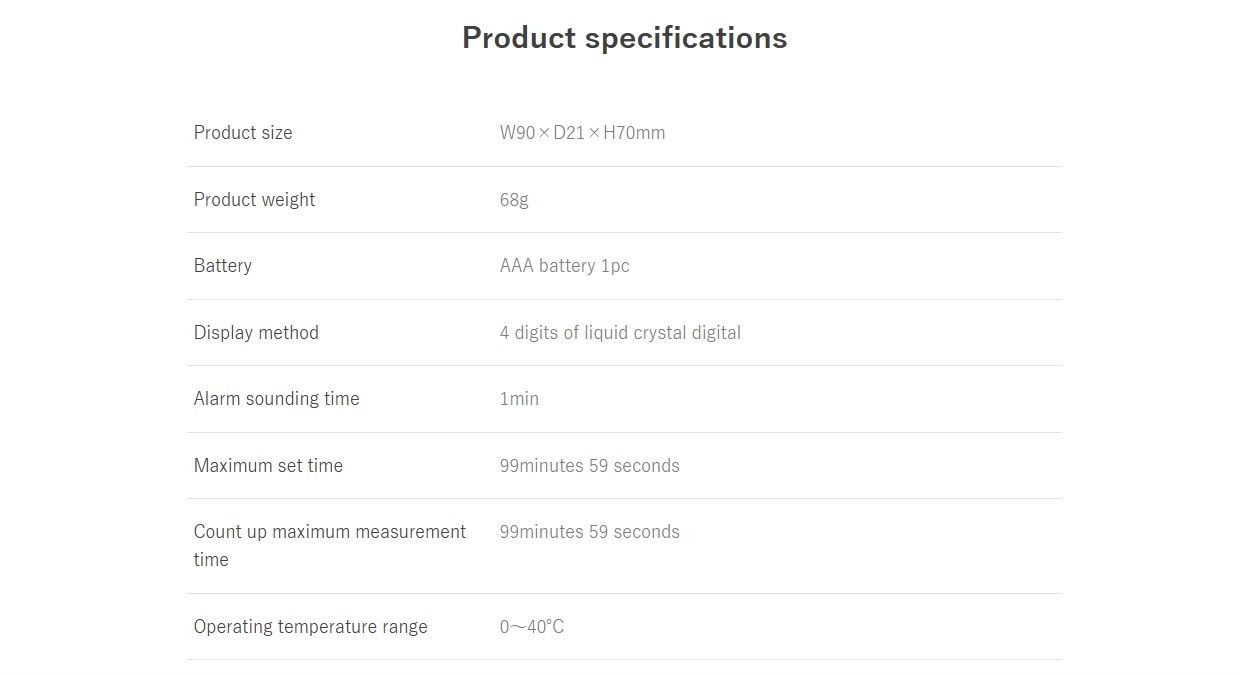The width and height of the screenshot is (1243, 675).
Task: Select the "Product weight" row label
Action: click(x=254, y=200)
